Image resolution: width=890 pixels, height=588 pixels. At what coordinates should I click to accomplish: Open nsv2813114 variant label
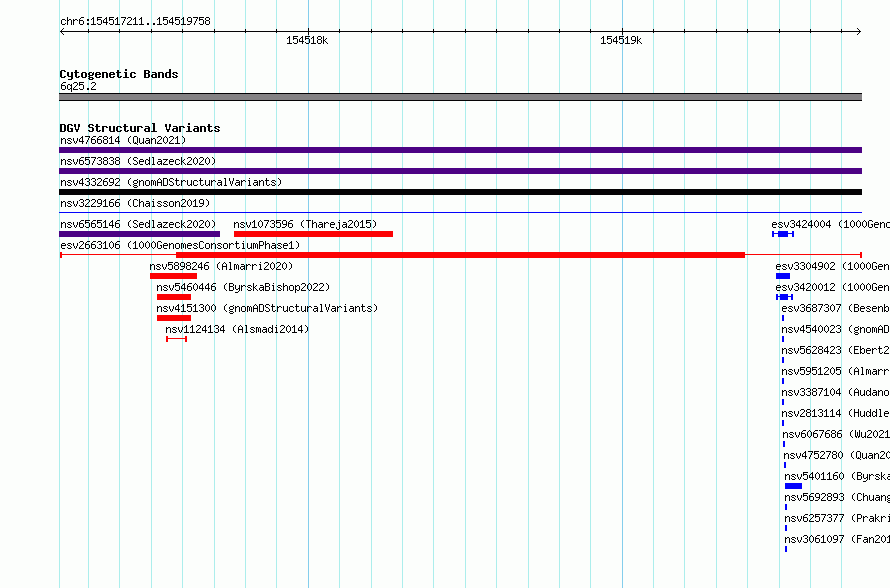coord(836,413)
